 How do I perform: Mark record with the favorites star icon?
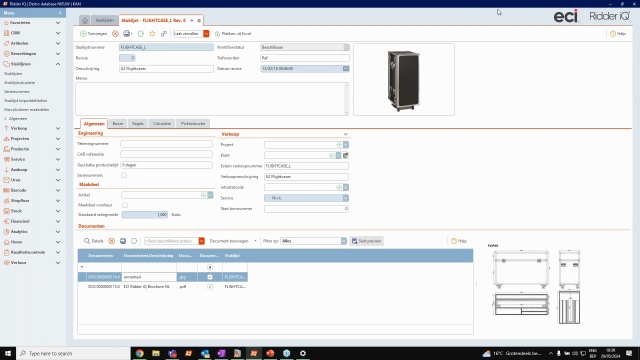pyautogui.click(x=152, y=34)
